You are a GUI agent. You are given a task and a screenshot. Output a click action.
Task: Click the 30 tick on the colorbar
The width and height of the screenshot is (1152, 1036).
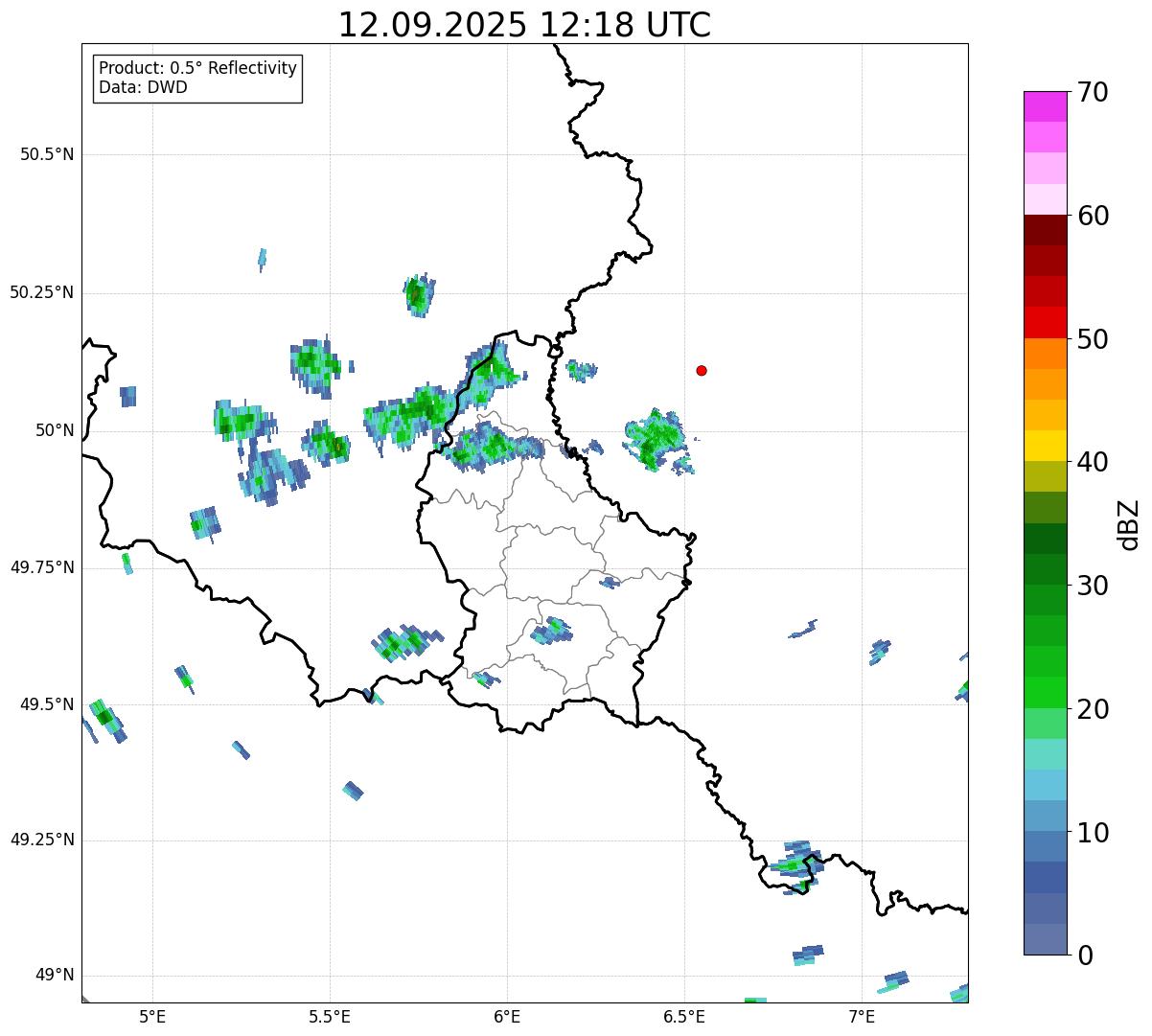click(1093, 586)
